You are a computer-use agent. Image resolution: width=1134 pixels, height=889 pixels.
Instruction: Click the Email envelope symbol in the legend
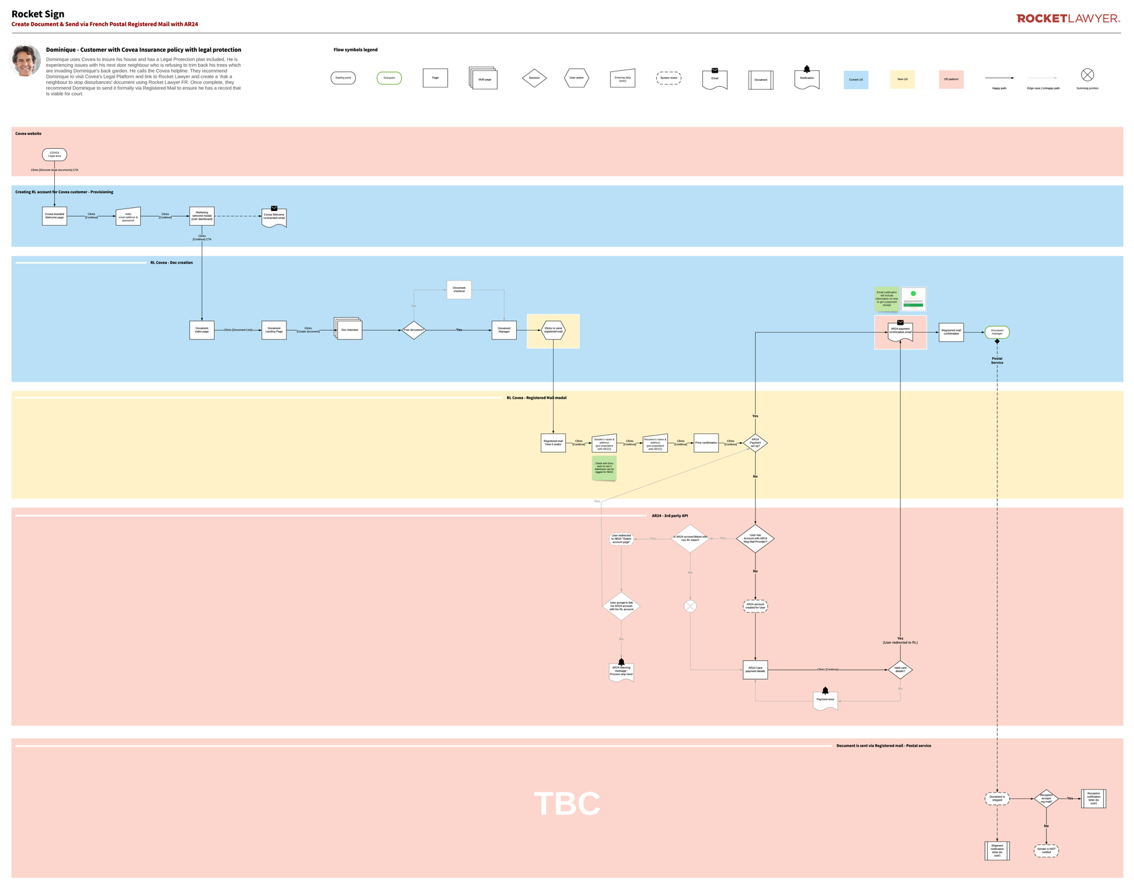tap(714, 77)
